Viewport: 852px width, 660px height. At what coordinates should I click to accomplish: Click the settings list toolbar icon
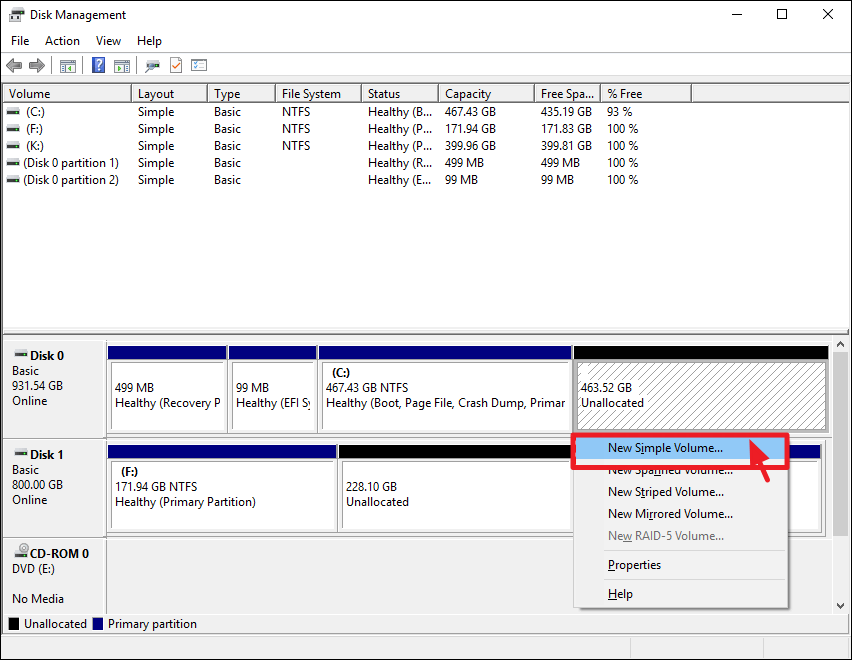pyautogui.click(x=199, y=66)
